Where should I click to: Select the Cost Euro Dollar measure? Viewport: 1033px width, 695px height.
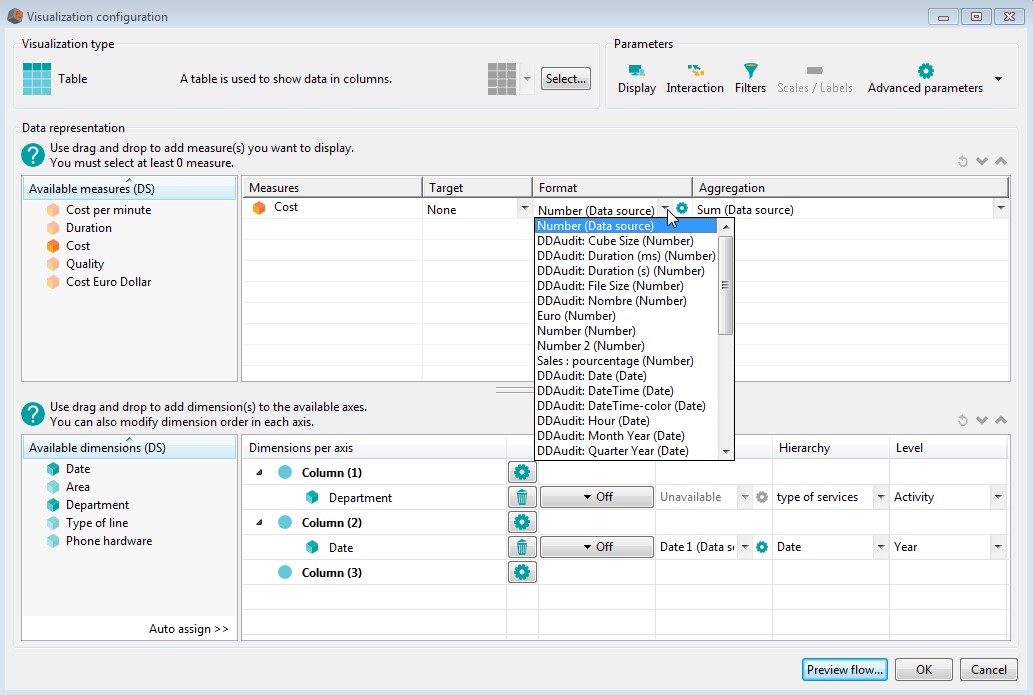(x=108, y=282)
